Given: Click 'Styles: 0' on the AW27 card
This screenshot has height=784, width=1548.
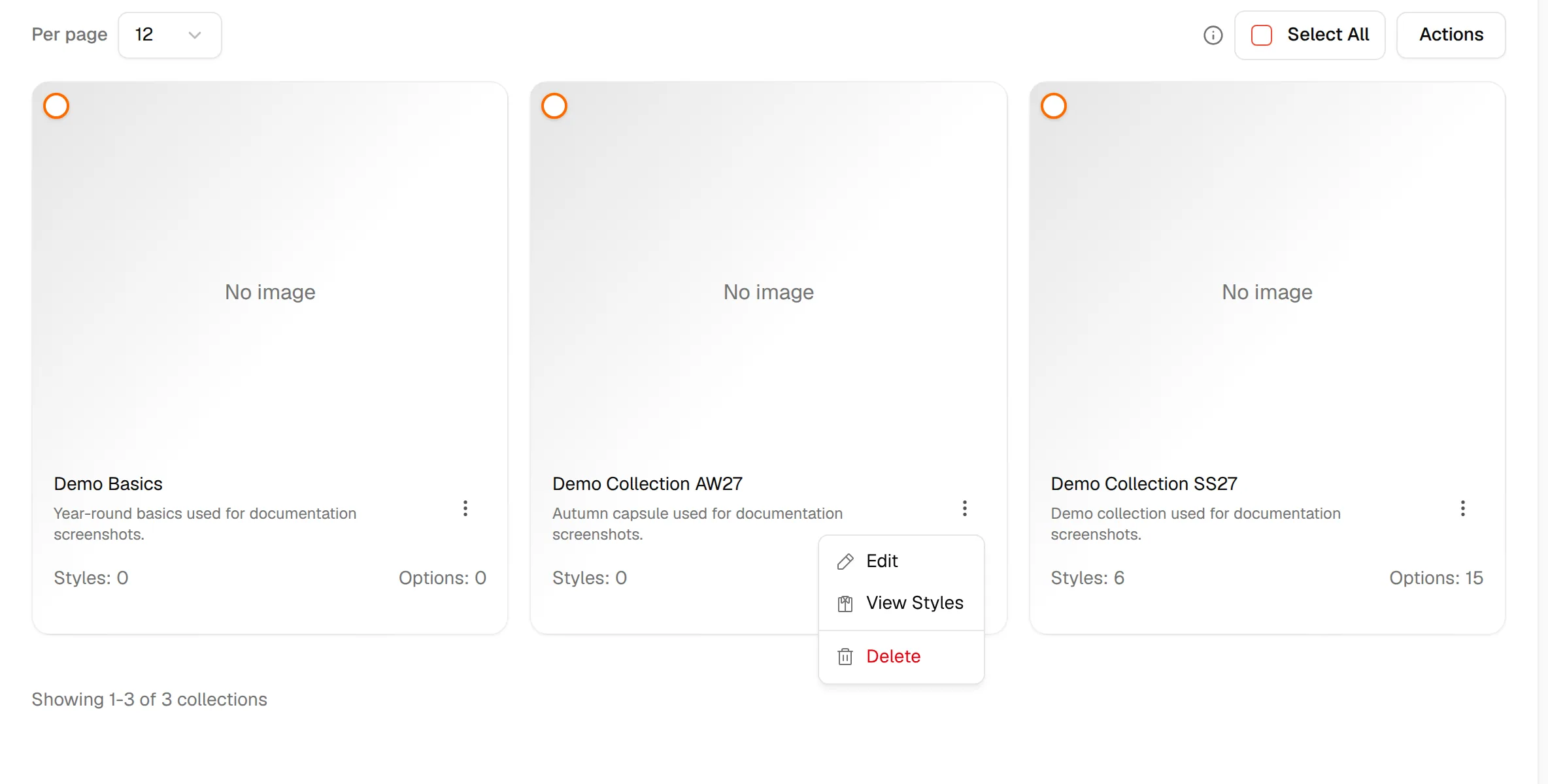Looking at the screenshot, I should point(590,578).
